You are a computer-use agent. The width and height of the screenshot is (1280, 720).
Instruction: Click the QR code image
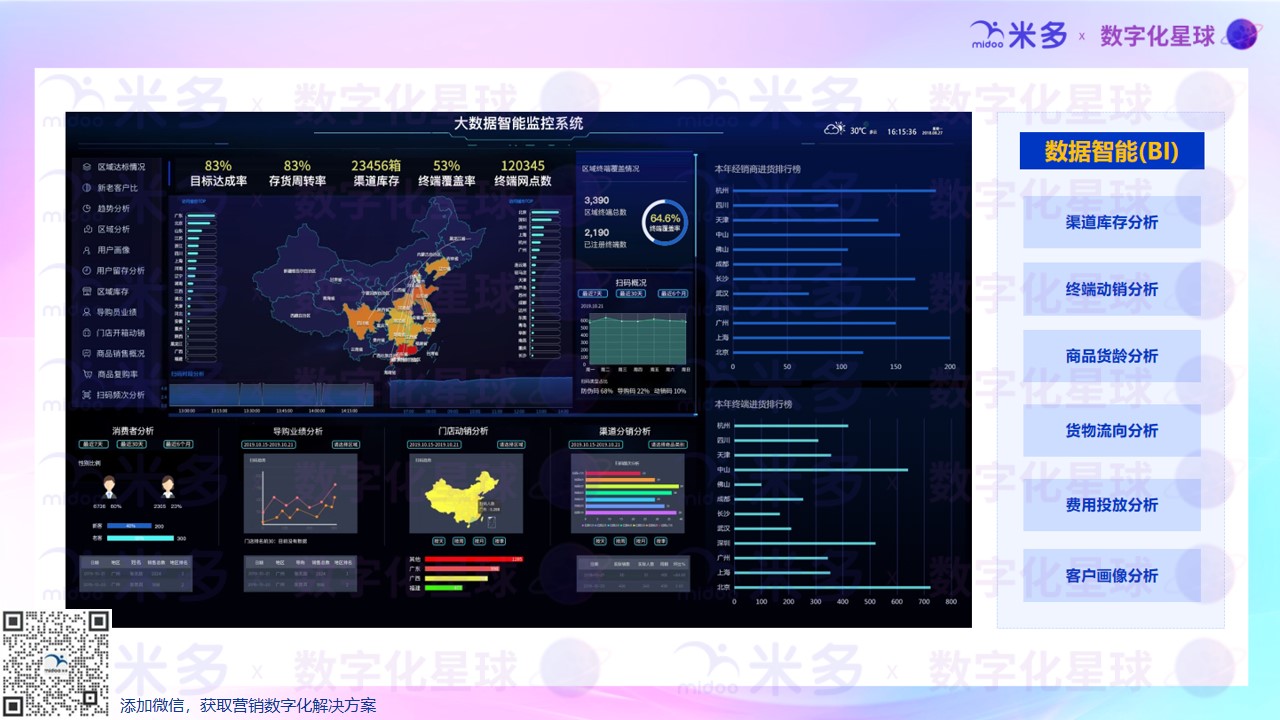tap(56, 663)
